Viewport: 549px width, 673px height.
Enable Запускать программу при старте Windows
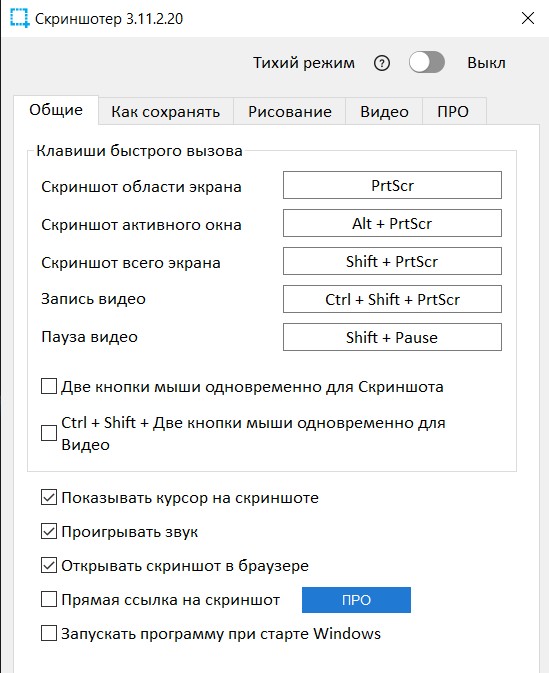point(49,633)
